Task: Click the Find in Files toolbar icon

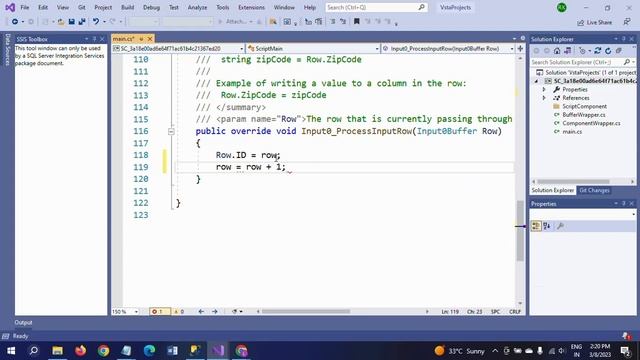Action: [x=273, y=22]
